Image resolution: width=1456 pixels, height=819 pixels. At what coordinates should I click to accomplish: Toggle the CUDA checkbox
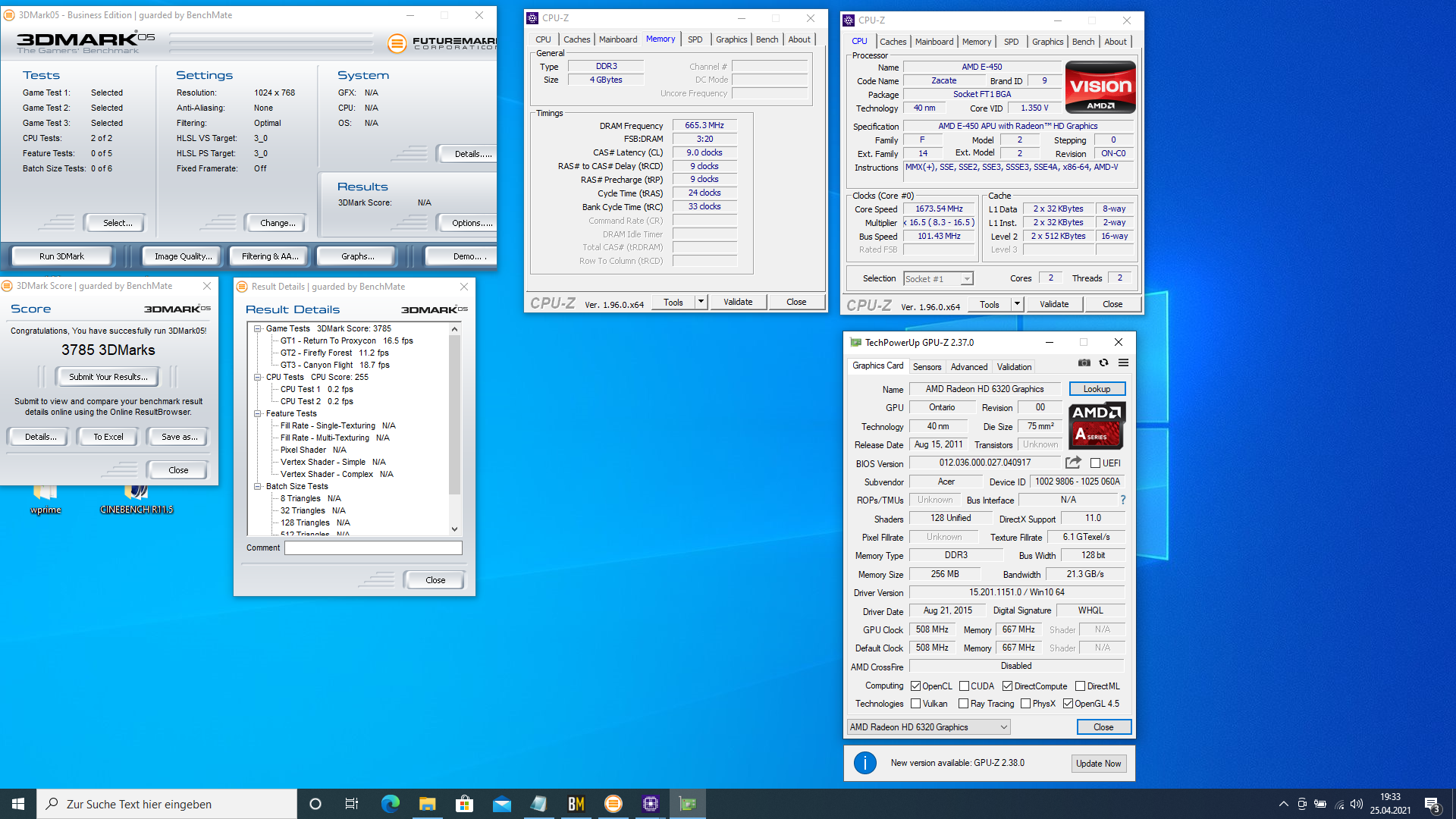point(964,686)
